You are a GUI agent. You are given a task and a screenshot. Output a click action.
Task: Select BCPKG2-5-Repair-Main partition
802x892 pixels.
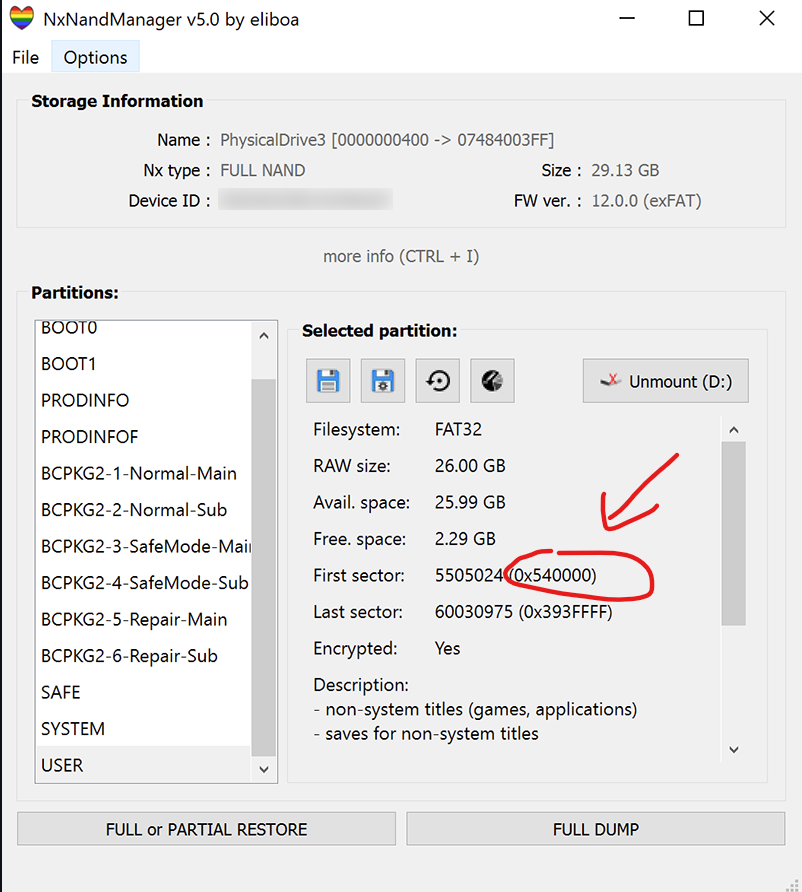click(143, 619)
